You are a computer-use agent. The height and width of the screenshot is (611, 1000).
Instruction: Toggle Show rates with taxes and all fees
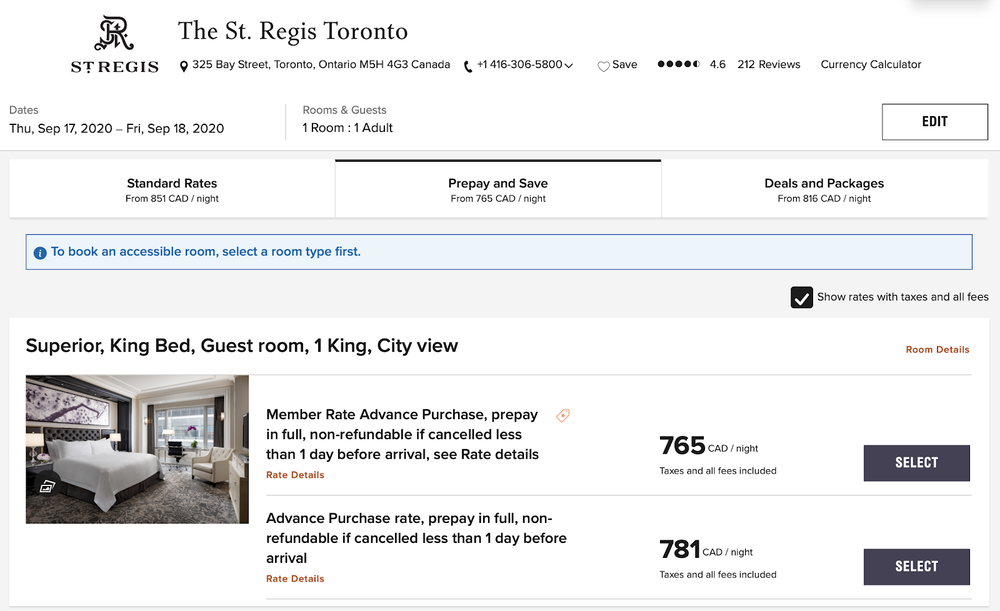[801, 297]
